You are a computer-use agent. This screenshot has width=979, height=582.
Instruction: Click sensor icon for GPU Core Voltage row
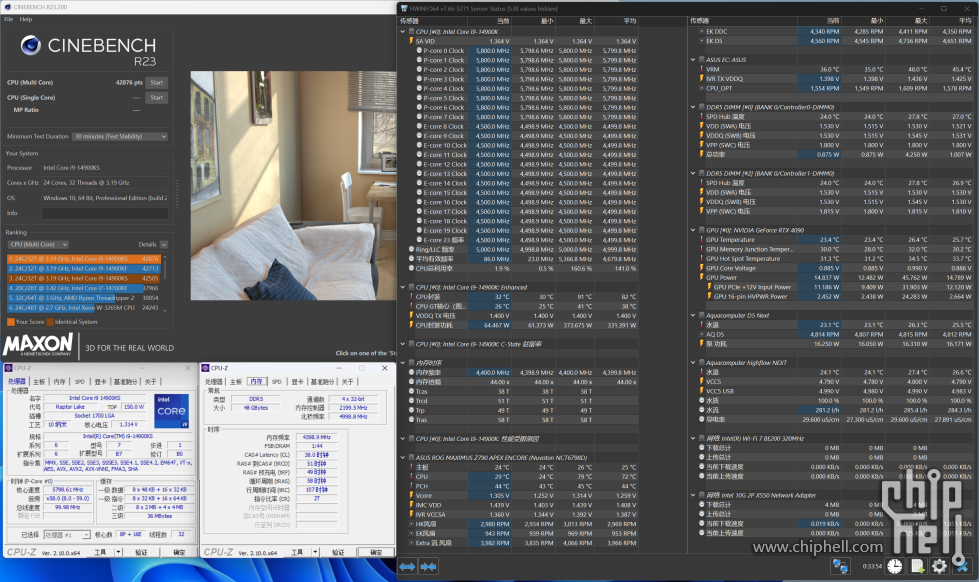pyautogui.click(x=701, y=268)
